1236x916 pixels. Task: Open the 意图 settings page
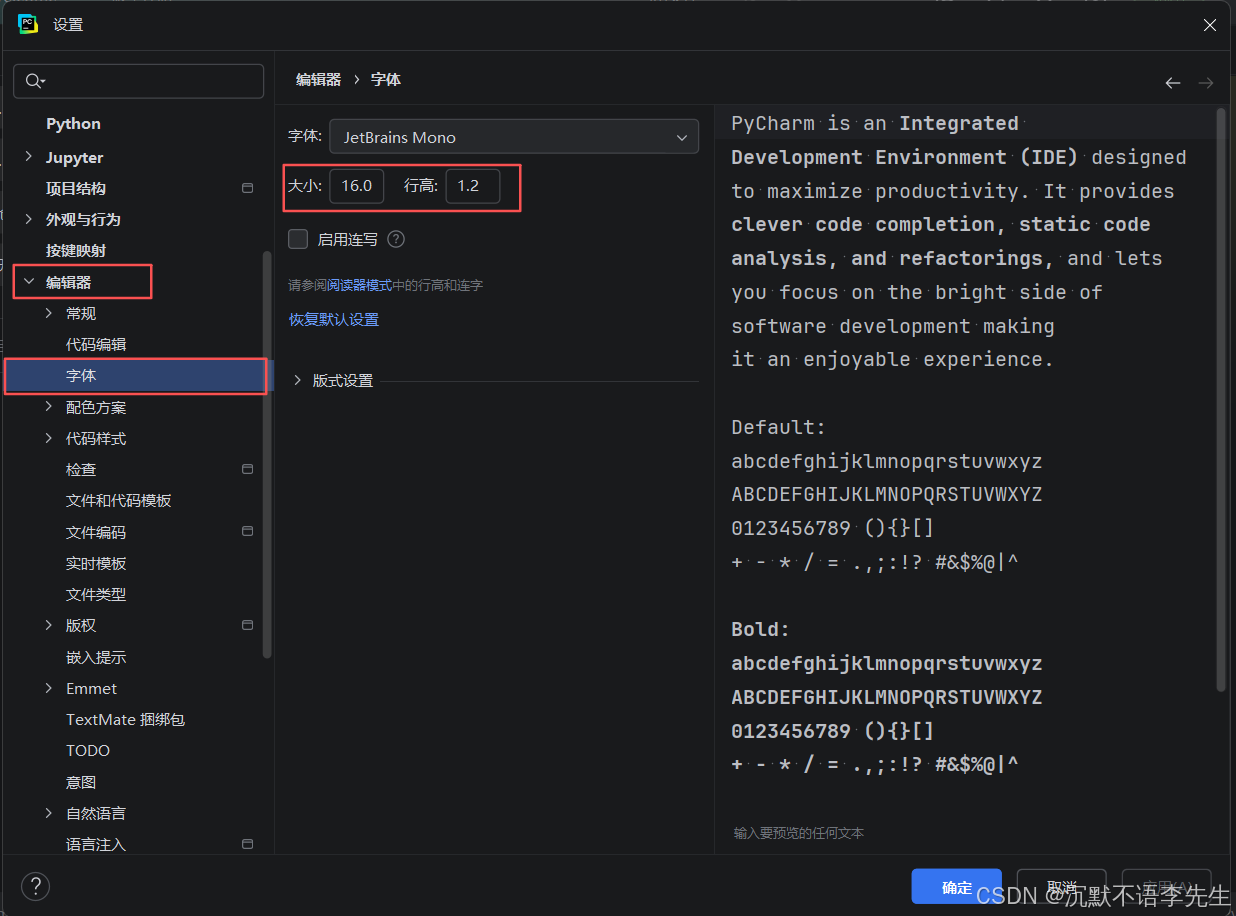tap(81, 782)
